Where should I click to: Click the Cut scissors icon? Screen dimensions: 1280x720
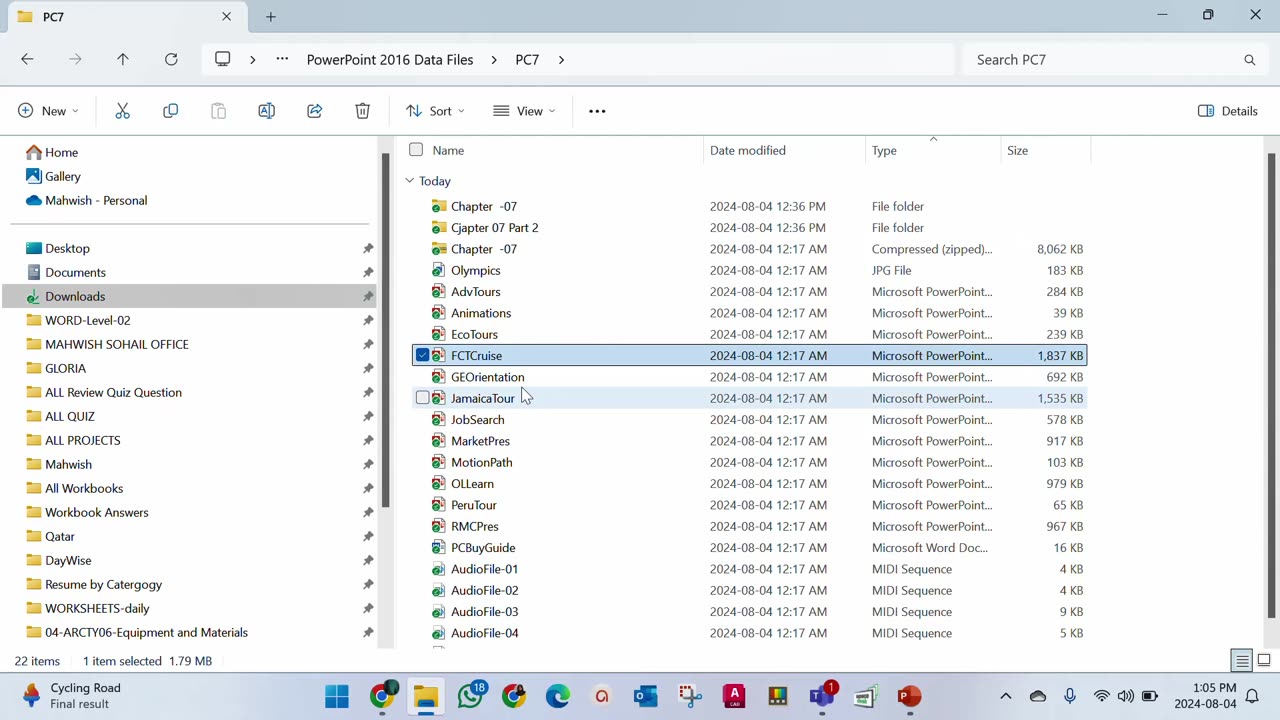(122, 111)
